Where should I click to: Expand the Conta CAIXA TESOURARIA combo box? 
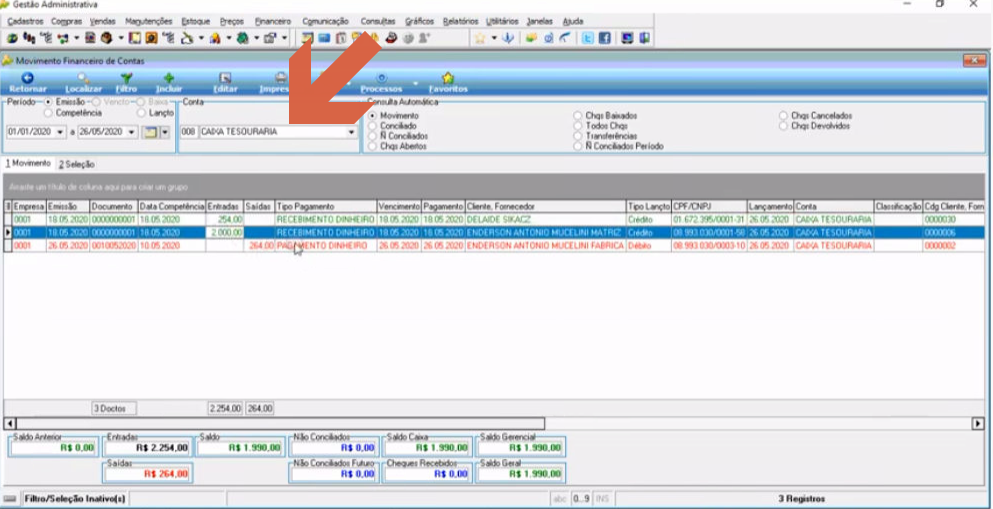click(x=351, y=132)
